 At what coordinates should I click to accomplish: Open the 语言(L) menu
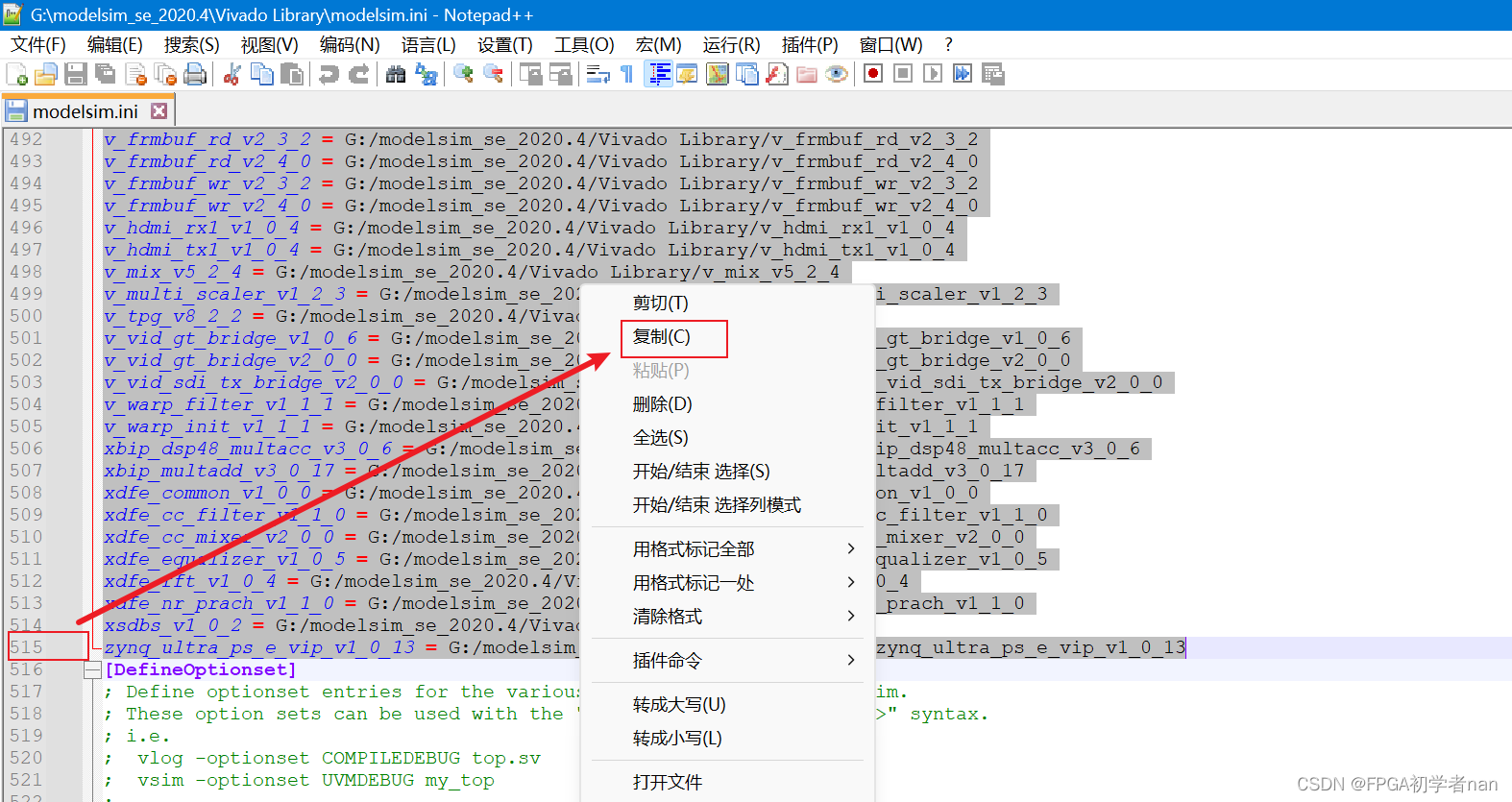click(428, 45)
